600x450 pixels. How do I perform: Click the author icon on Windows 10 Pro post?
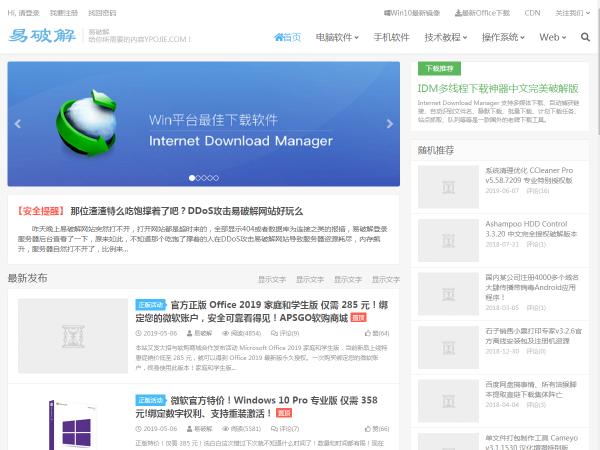[x=189, y=429]
